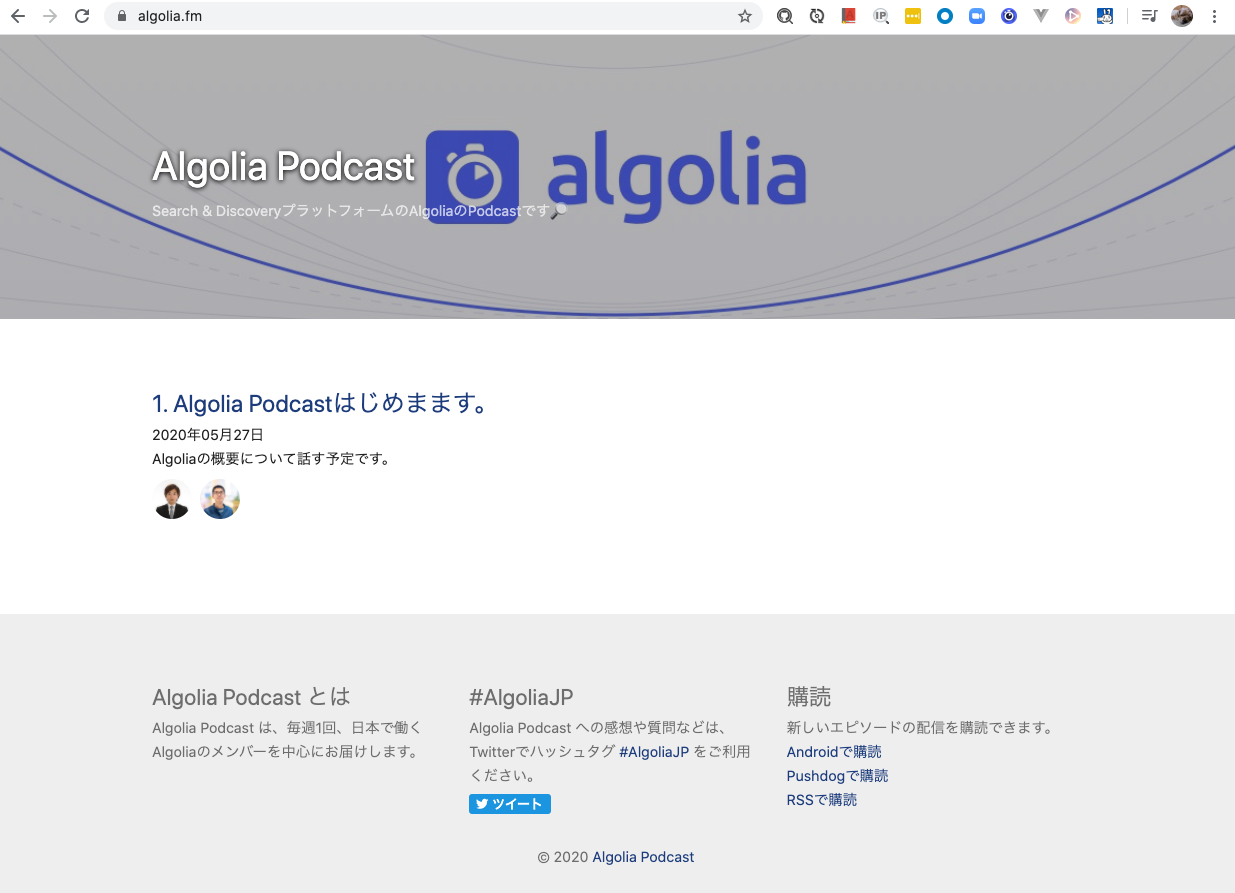
Task: Open episode 1 "Algolia Podcastはじめます。"
Action: click(x=320, y=404)
